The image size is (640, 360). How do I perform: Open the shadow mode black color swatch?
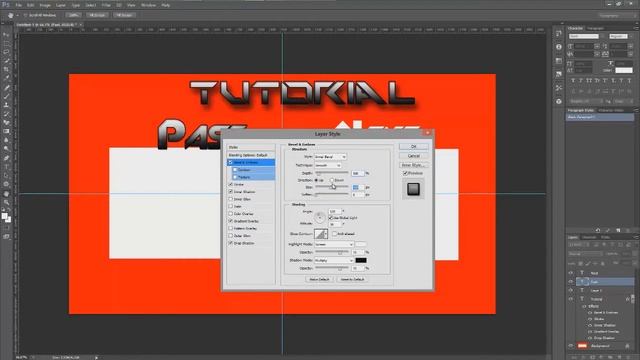pos(361,260)
